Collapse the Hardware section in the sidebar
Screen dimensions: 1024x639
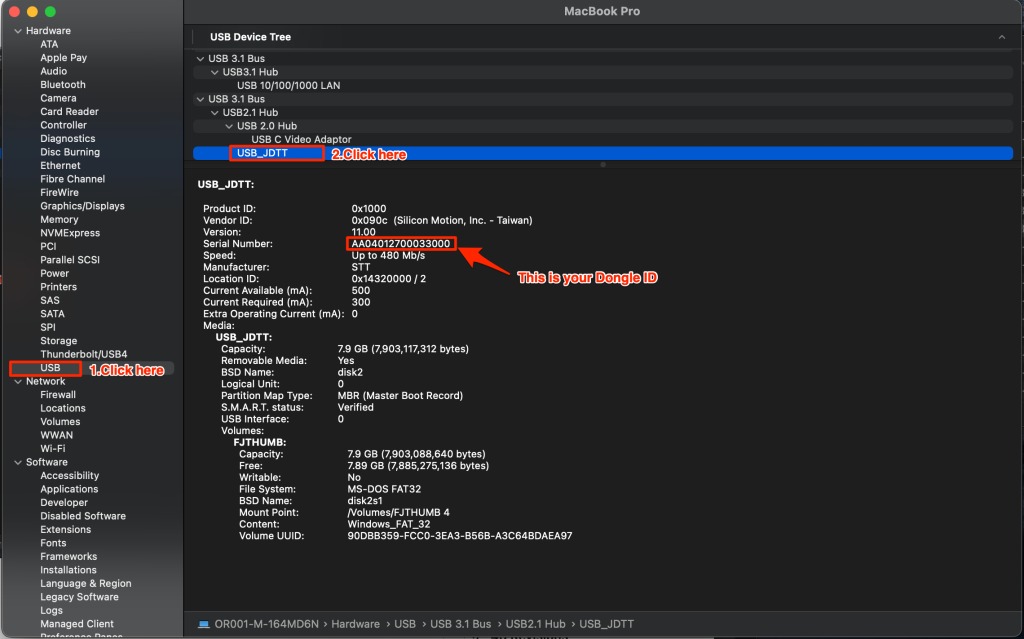[x=17, y=31]
